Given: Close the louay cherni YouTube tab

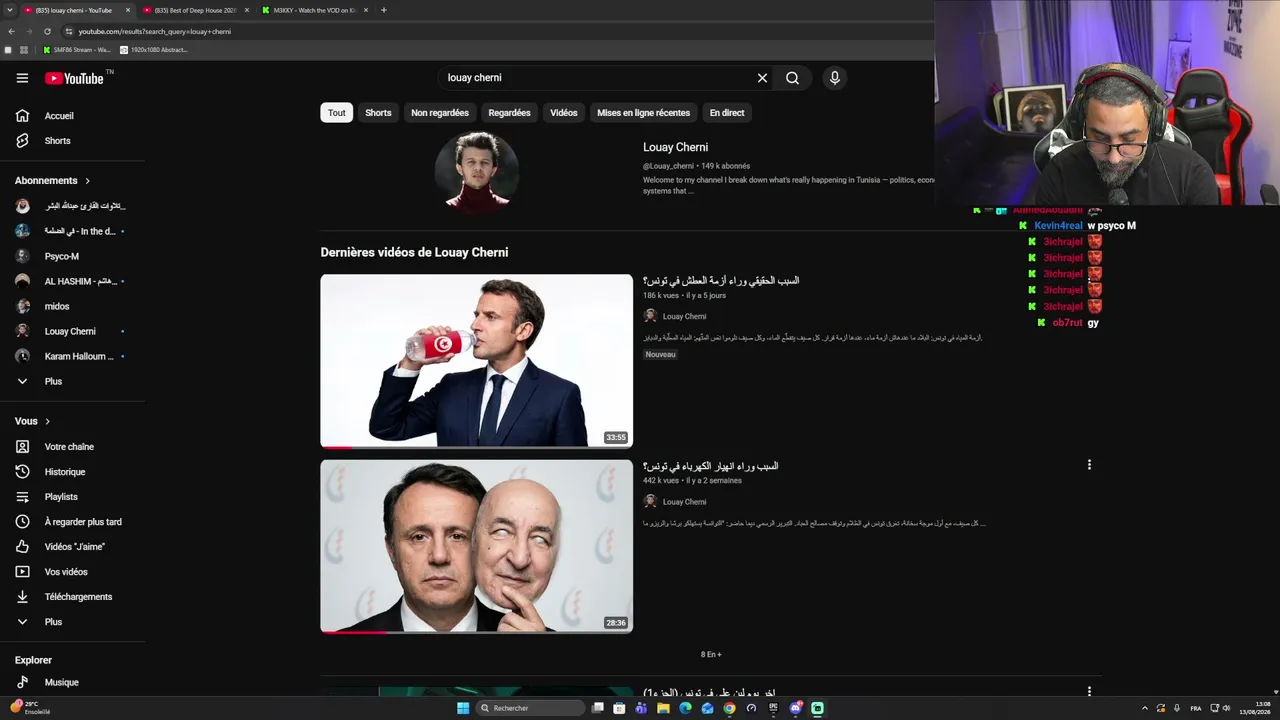Looking at the screenshot, I should (128, 10).
